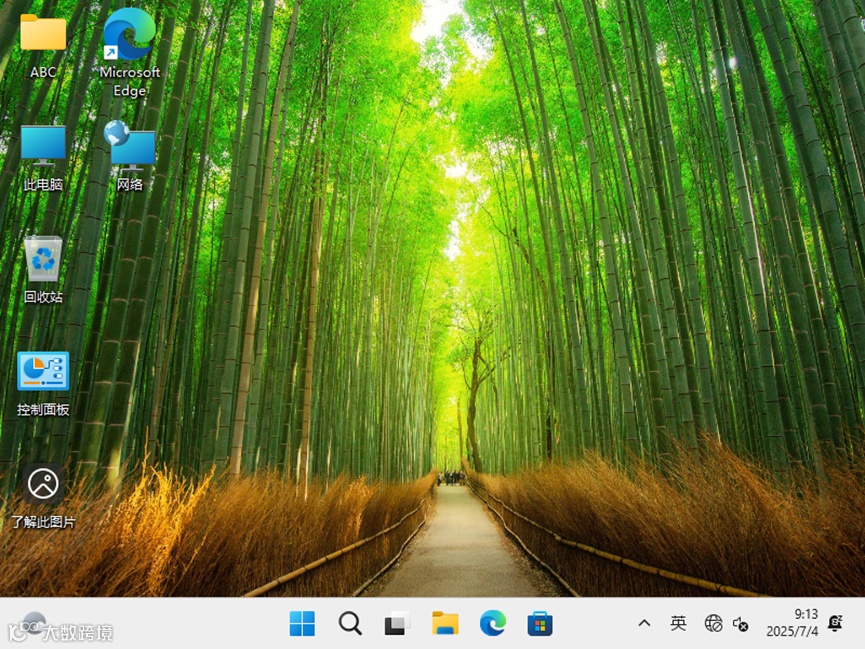Click the date 2025/7/4 text
The height and width of the screenshot is (649, 865).
pos(792,631)
